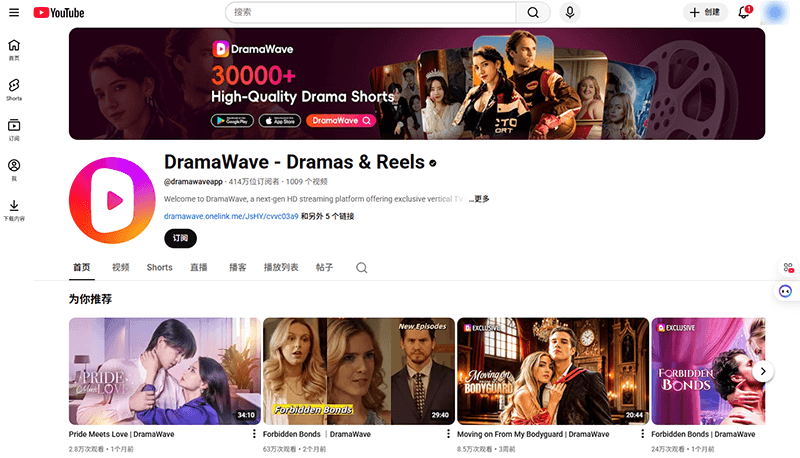Screen dimensions: 800x458
Task: Start voice search with microphone icon
Action: pos(570,13)
